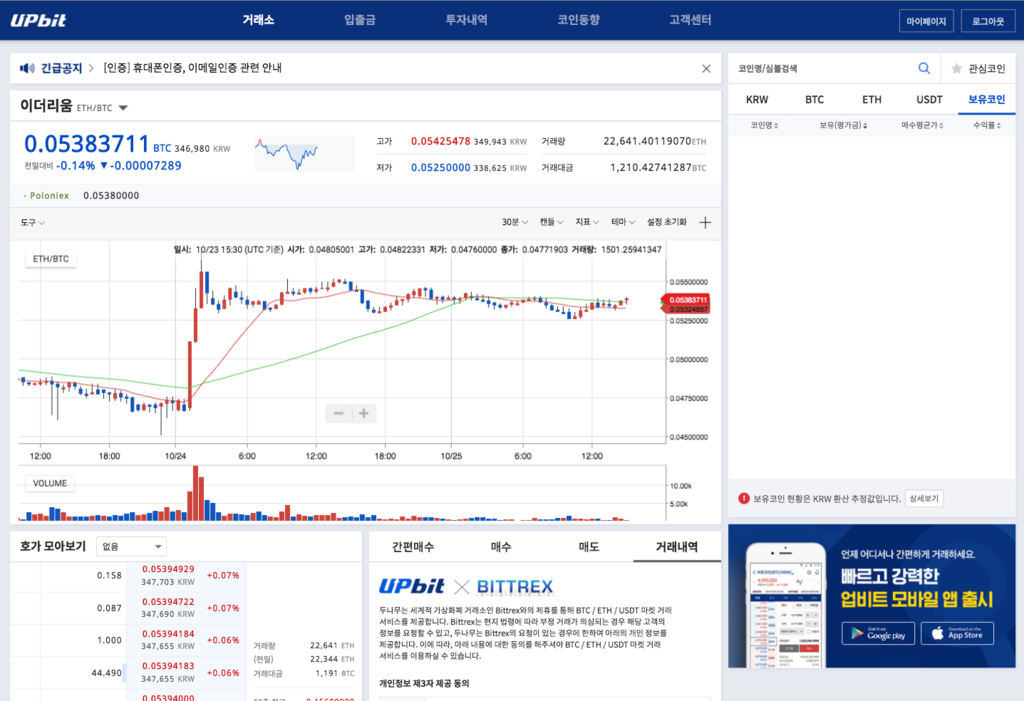Screen dimensions: 1024x701
Task: Click the coin search magnifier icon
Action: pyautogui.click(x=923, y=68)
